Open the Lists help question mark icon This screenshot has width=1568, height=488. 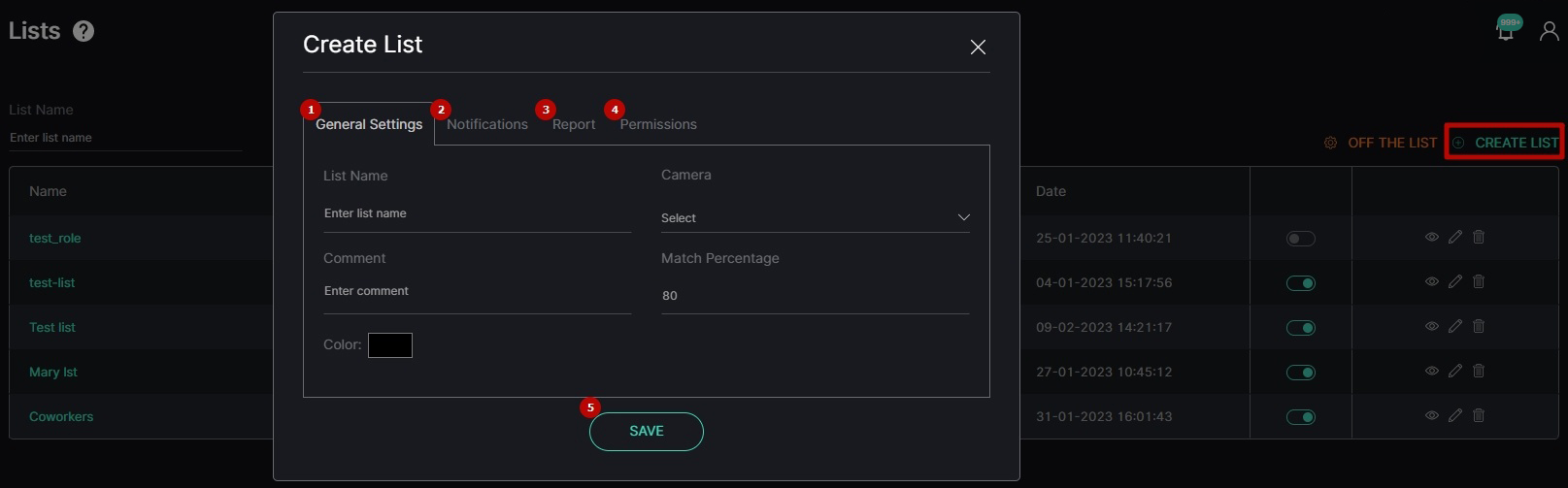point(83,31)
